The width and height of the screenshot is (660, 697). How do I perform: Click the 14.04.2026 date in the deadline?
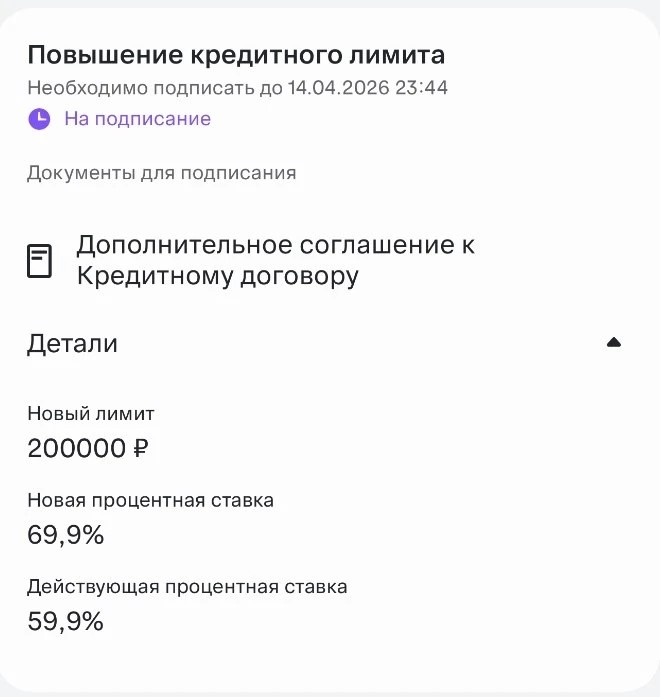333,88
